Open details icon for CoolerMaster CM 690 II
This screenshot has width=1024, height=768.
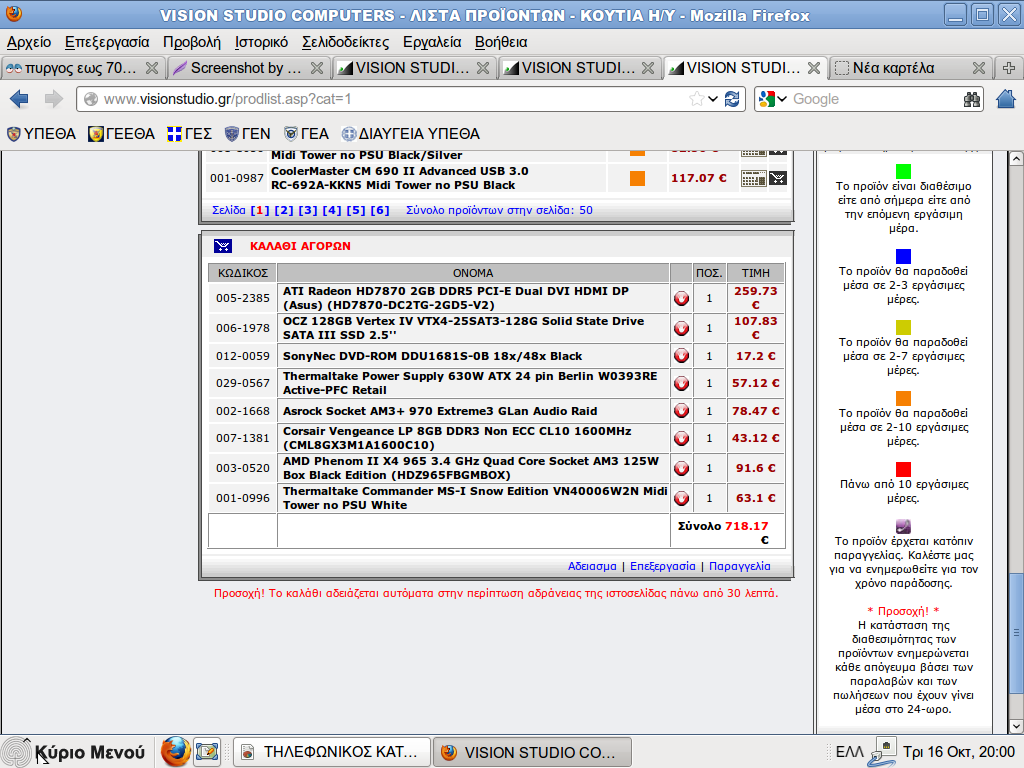[x=753, y=178]
